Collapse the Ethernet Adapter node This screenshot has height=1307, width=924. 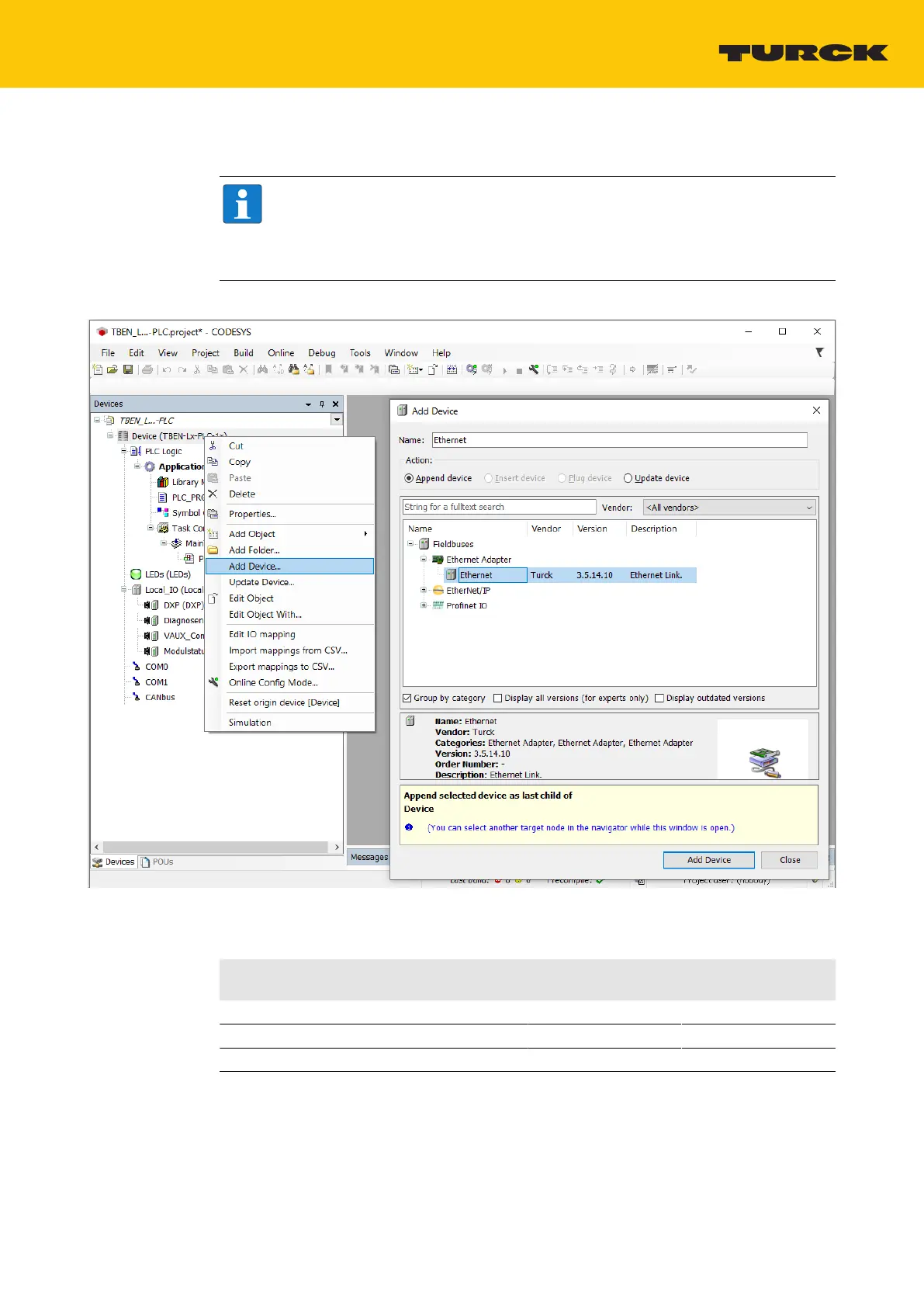[424, 559]
